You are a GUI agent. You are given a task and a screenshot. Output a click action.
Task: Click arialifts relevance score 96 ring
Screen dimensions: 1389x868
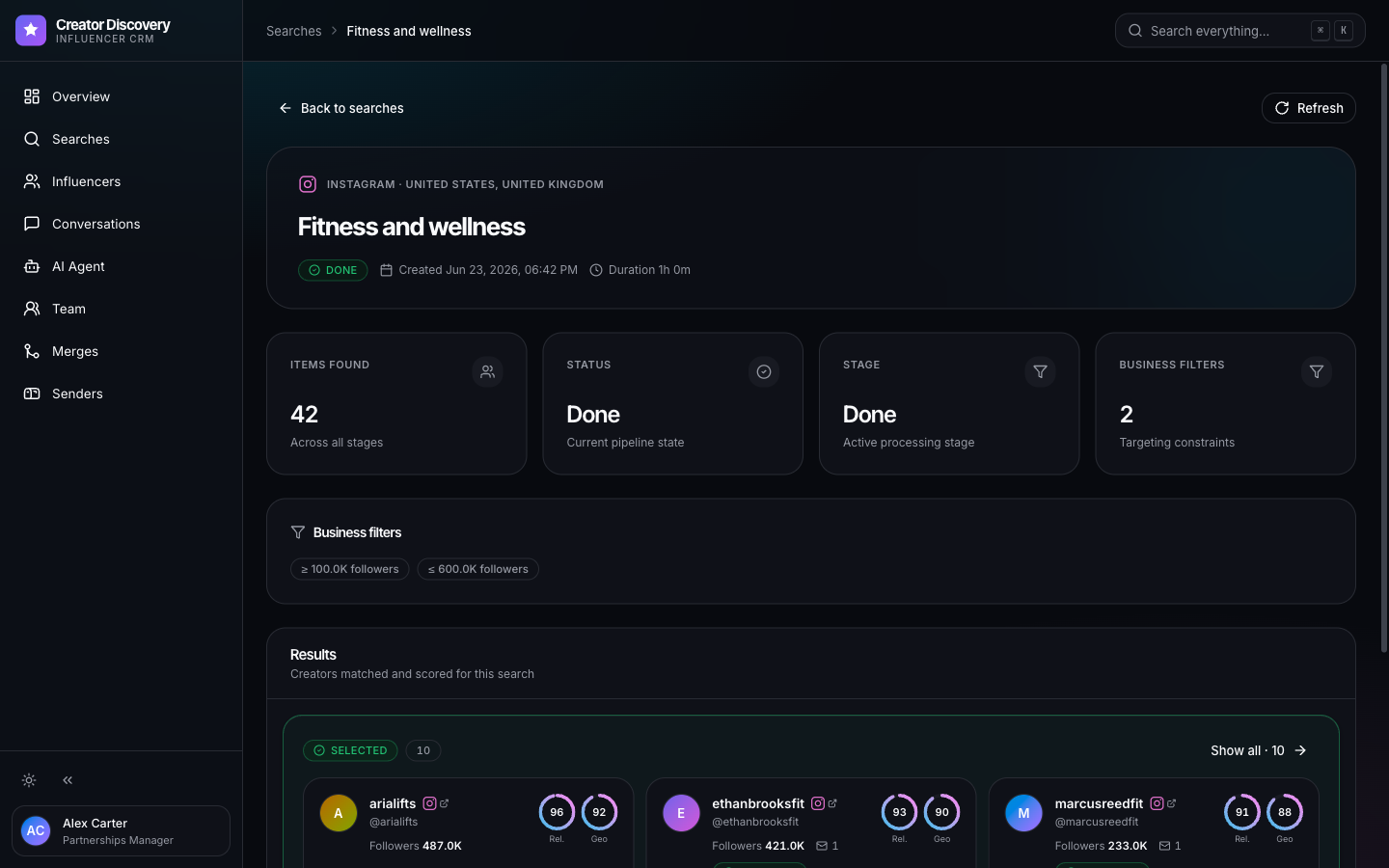click(x=557, y=812)
